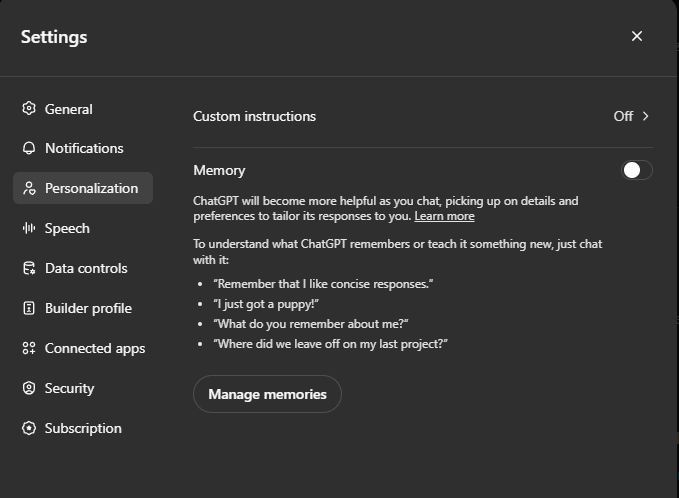Click the Data controls database icon
Screen dimensions: 679x498
(29, 268)
